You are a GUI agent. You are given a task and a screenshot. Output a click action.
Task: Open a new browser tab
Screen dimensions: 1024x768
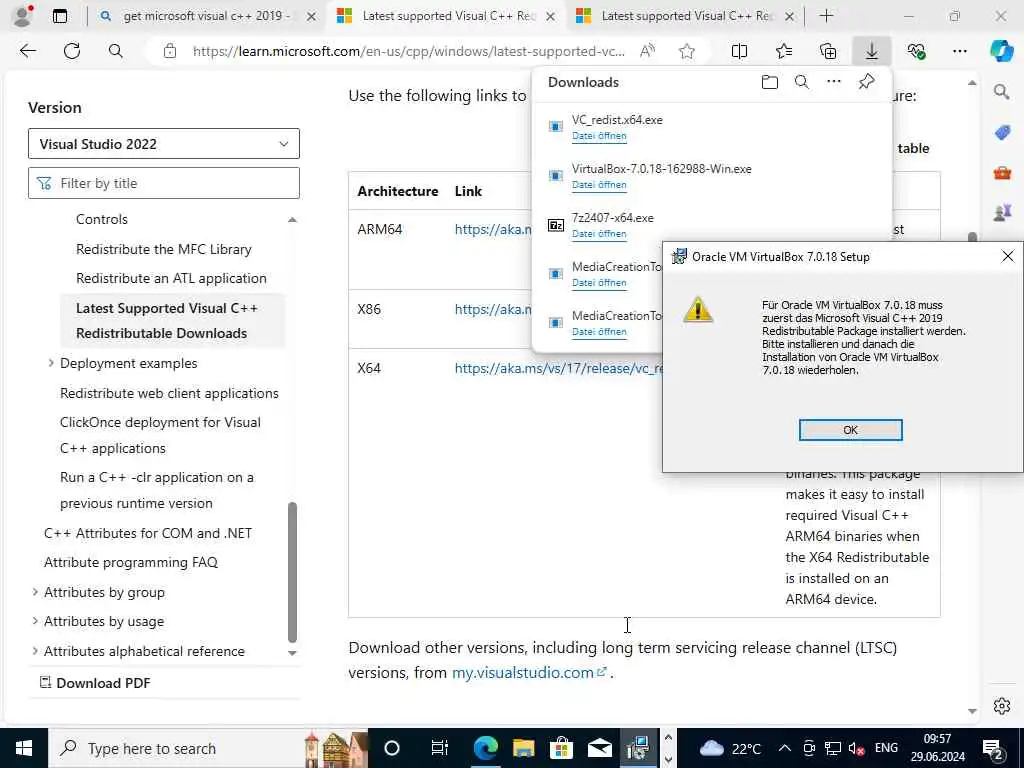[826, 16]
